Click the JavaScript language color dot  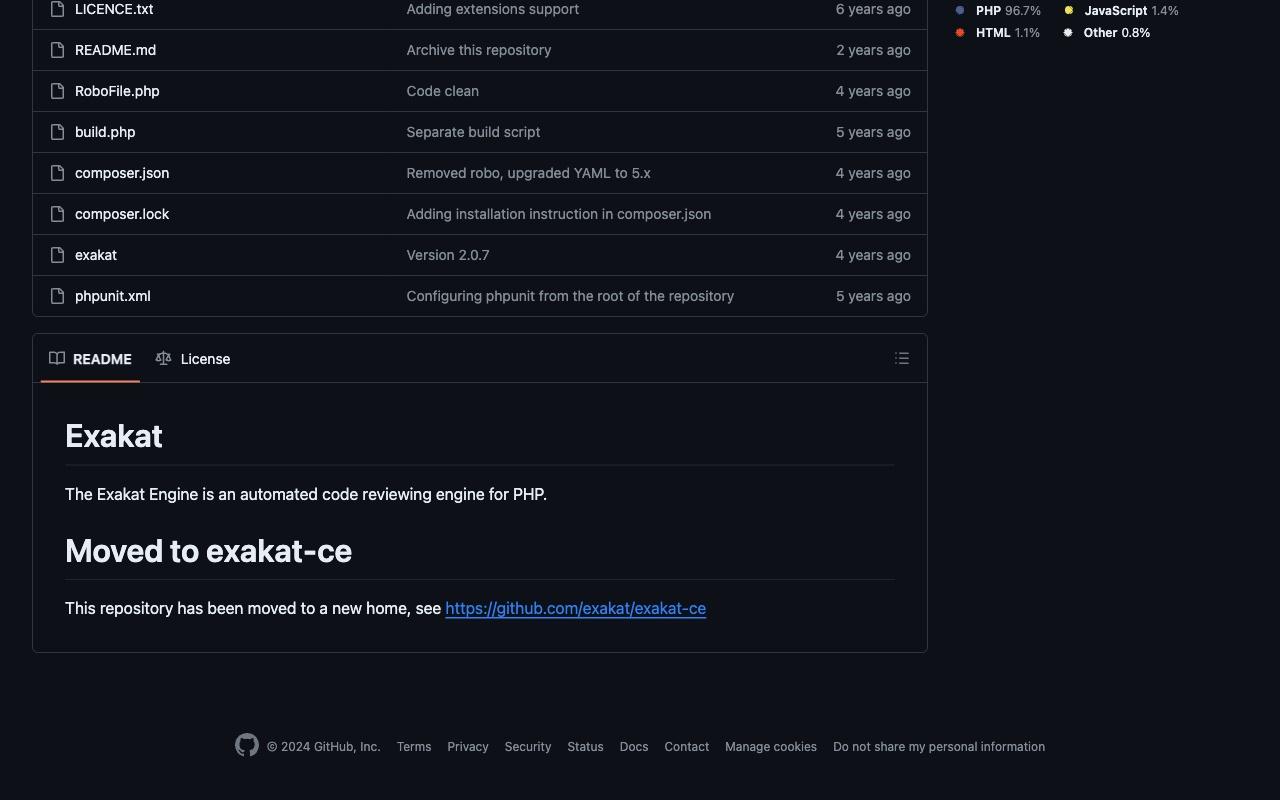[x=1069, y=10]
